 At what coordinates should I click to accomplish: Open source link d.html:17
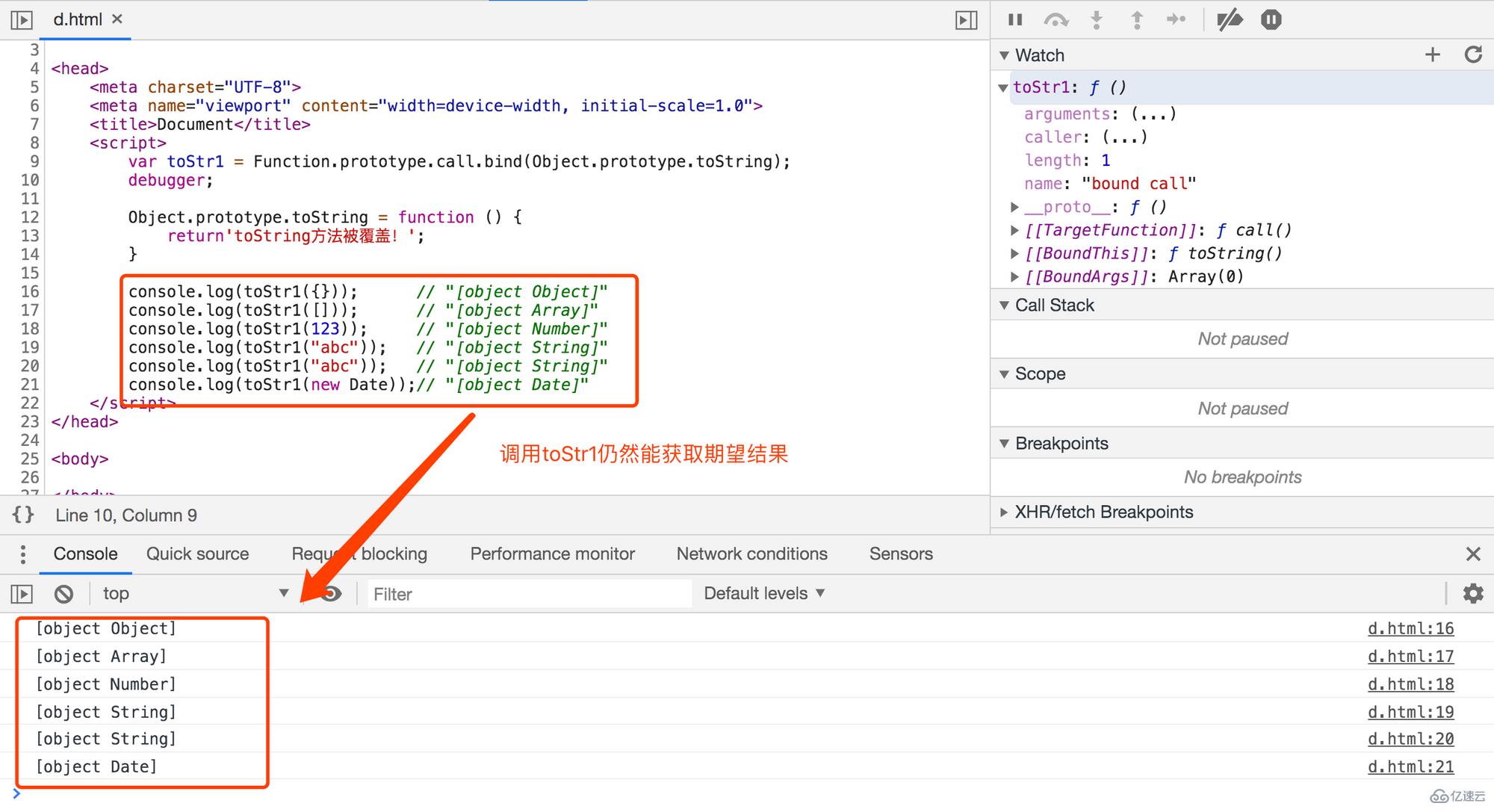click(x=1410, y=656)
